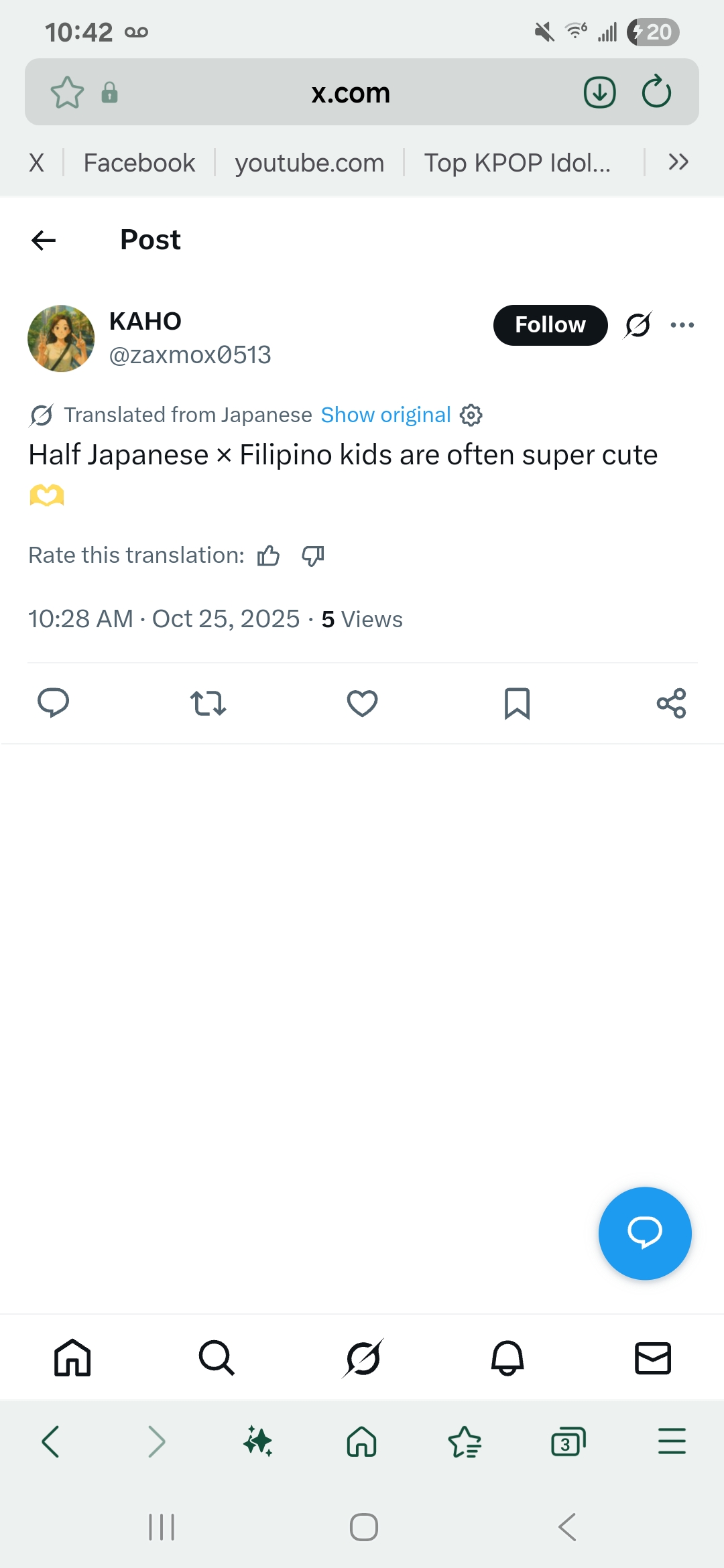The image size is (724, 1568).
Task: Open KAHO's profile avatar
Action: tap(61, 338)
